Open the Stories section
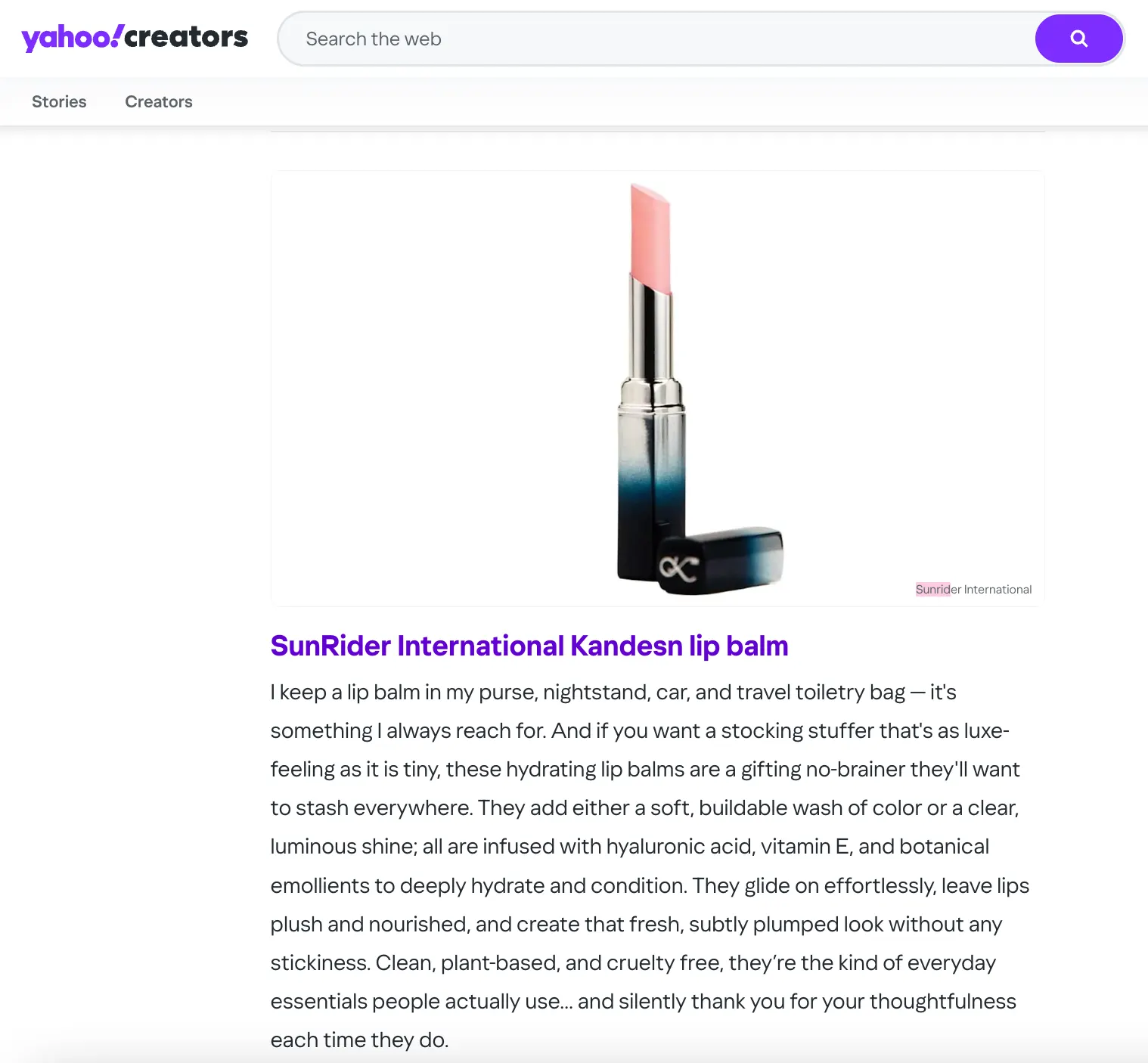The image size is (1148, 1063). point(59,101)
